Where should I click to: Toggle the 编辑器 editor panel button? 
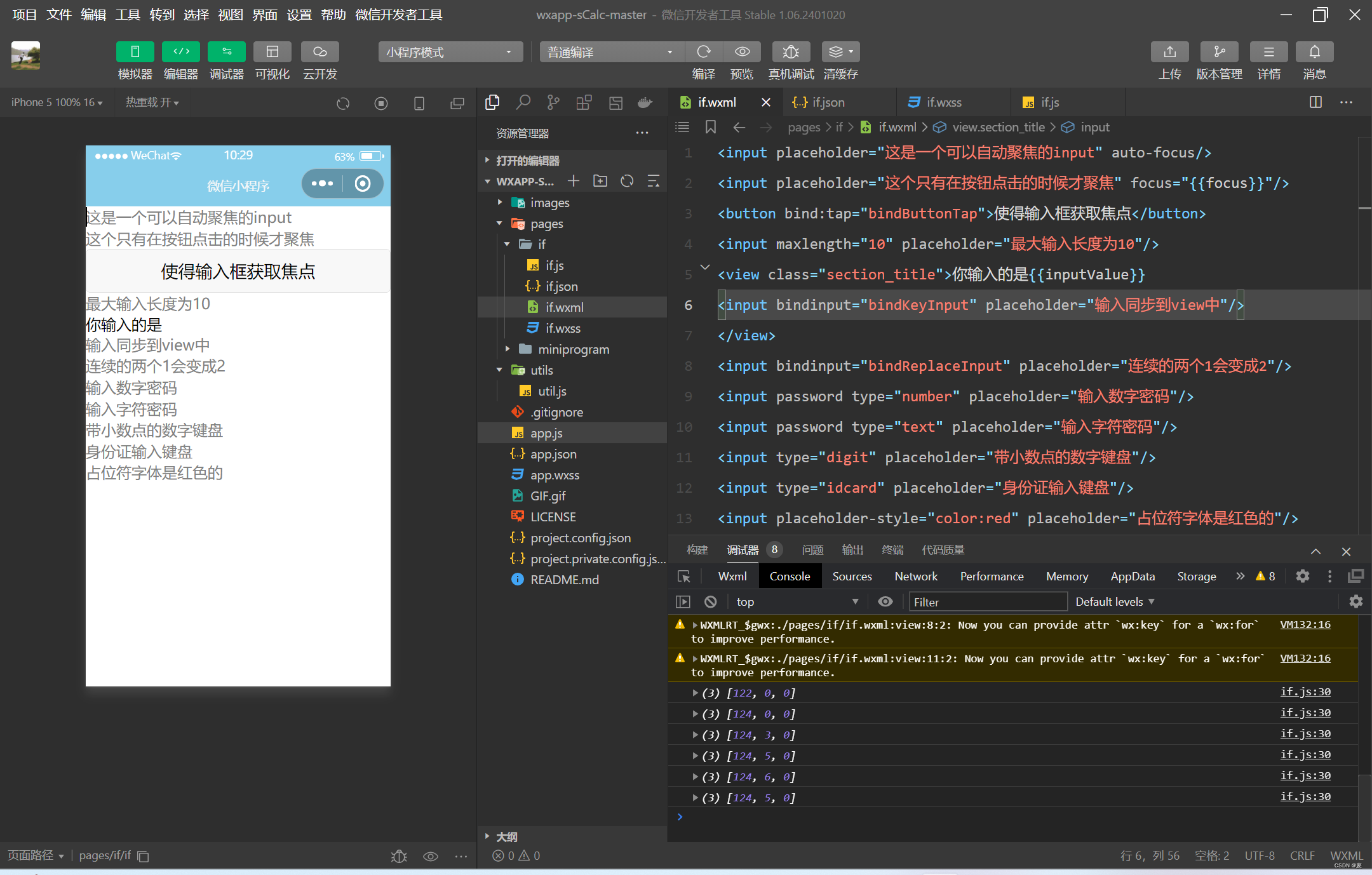point(181,51)
